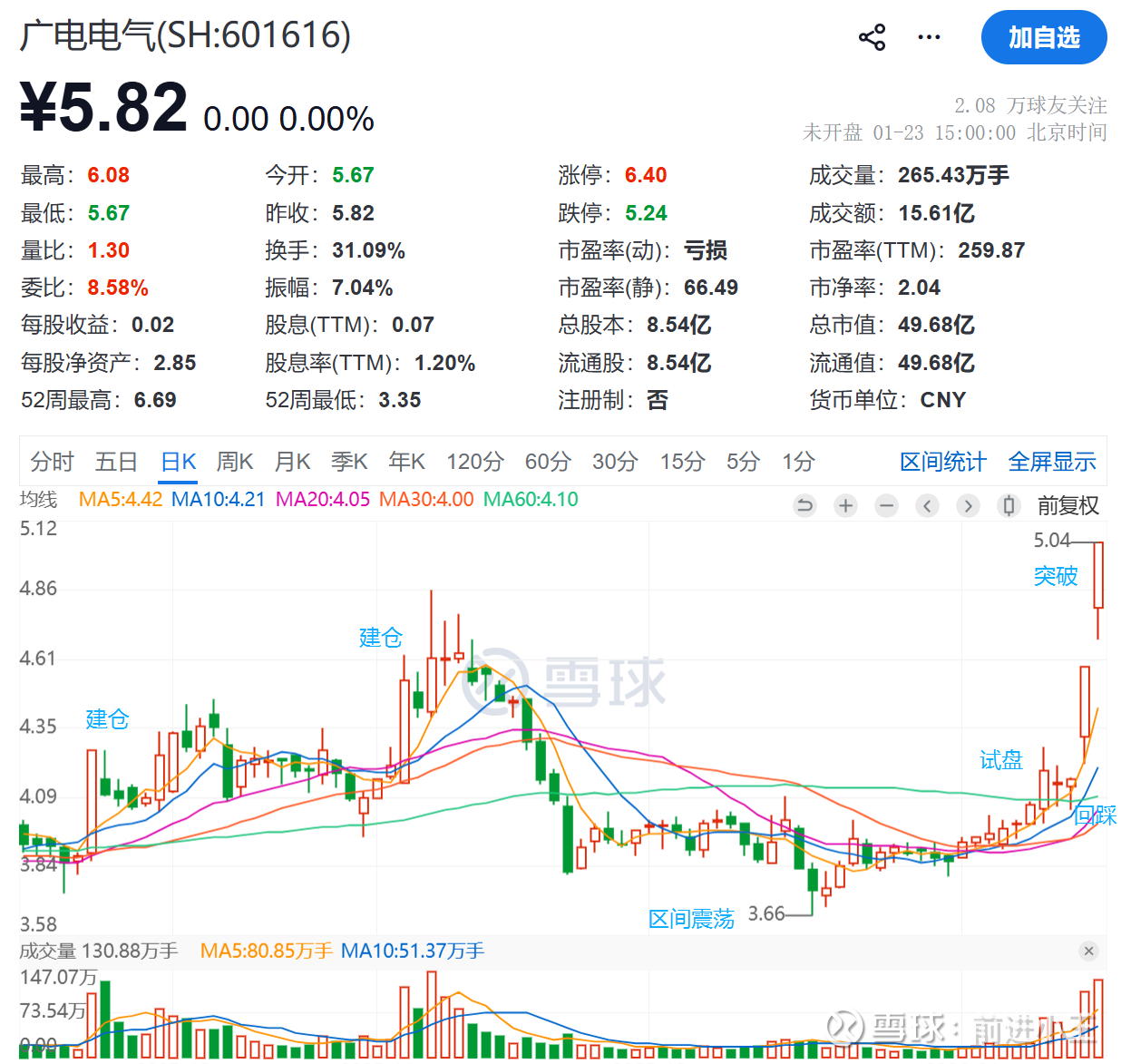Viewport: 1131px width, 1064px height.
Task: Close the volume indicator panel
Action: [1088, 951]
